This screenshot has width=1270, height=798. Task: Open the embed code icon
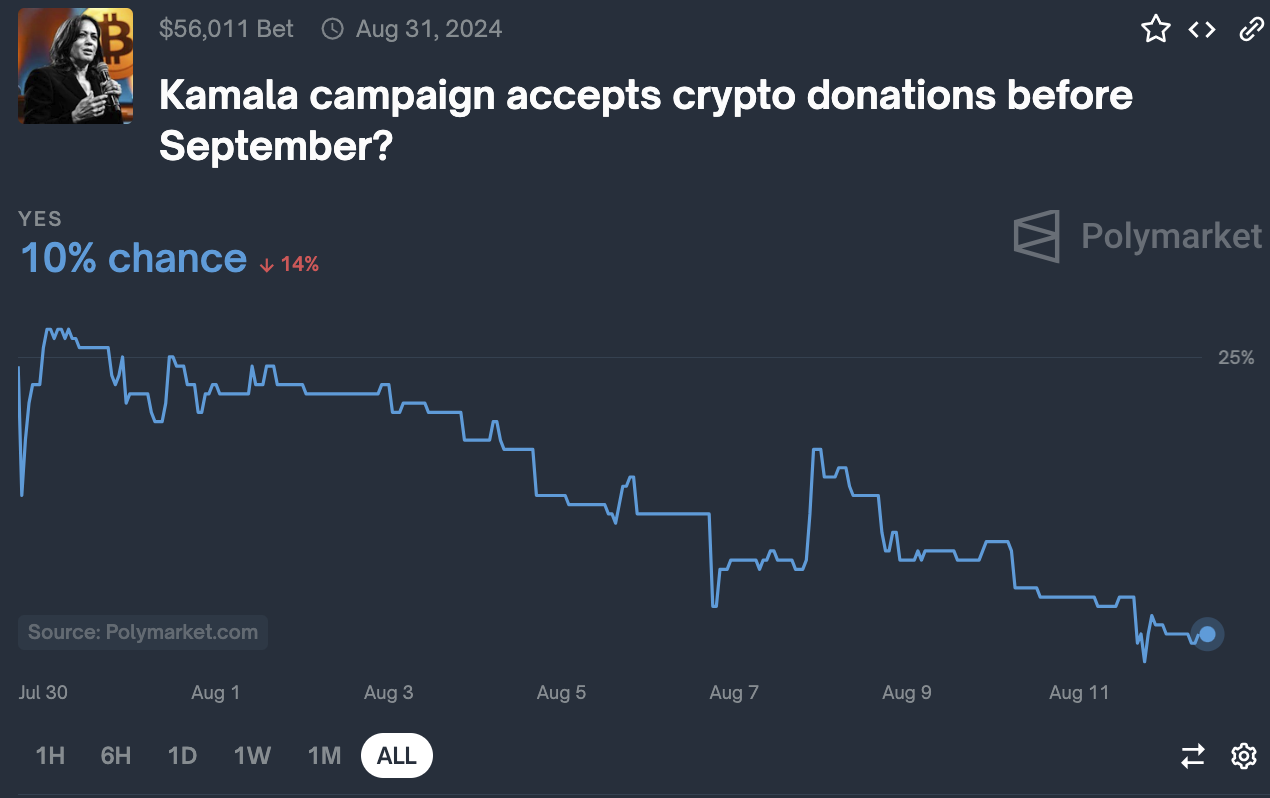click(x=1202, y=29)
